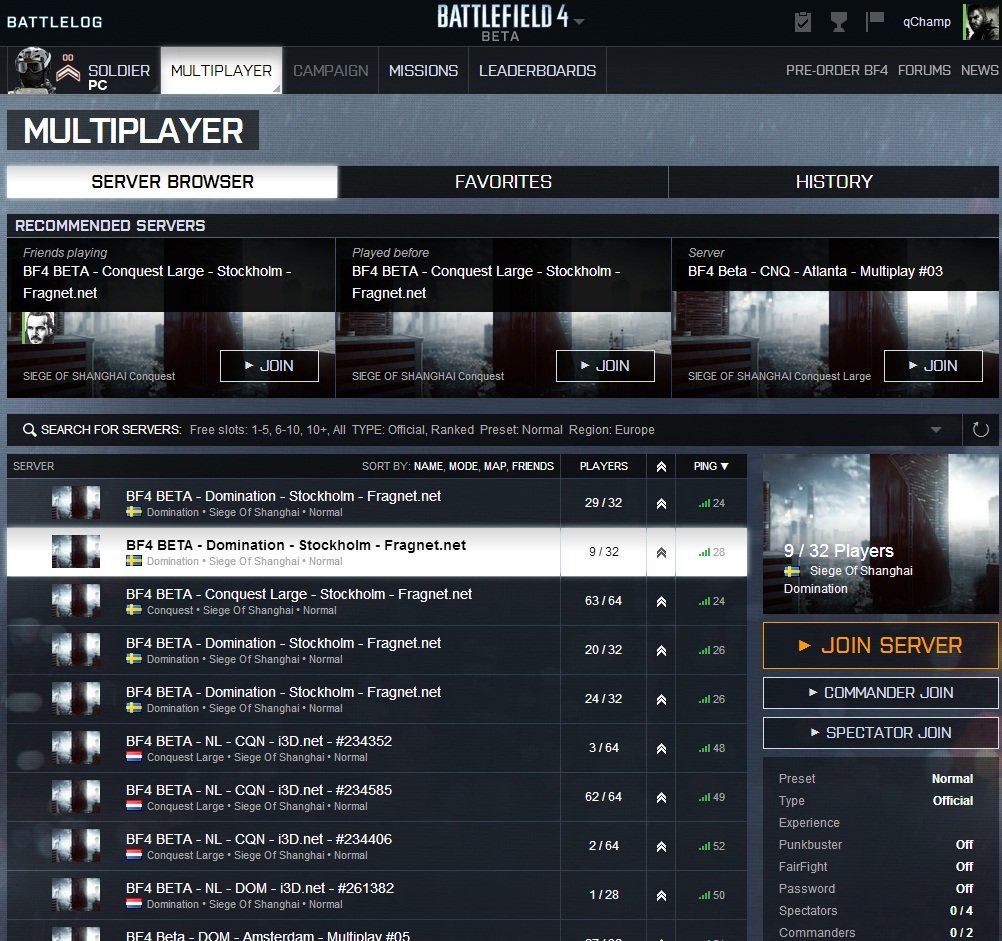Click the search magnifier icon
Viewport: 1002px width, 941px height.
(29, 429)
